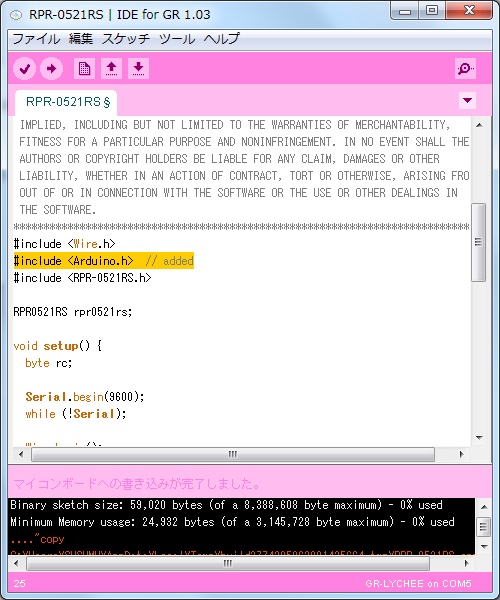Click the editor vertical scrollbar thumb
The width and height of the screenshot is (500, 600).
pos(478,243)
